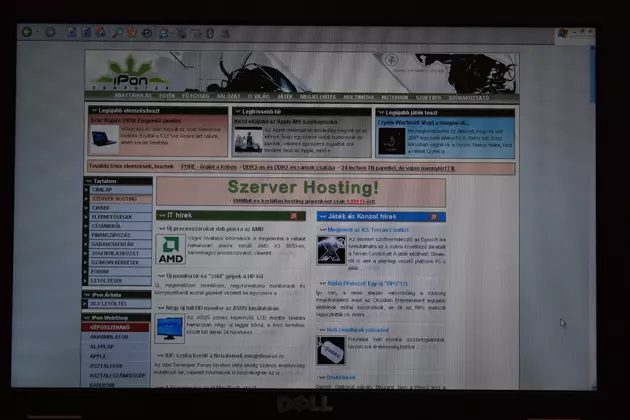630x420 pixels.
Task: Select ASZTALI DVD in the WebShop list
Action: pos(115,366)
